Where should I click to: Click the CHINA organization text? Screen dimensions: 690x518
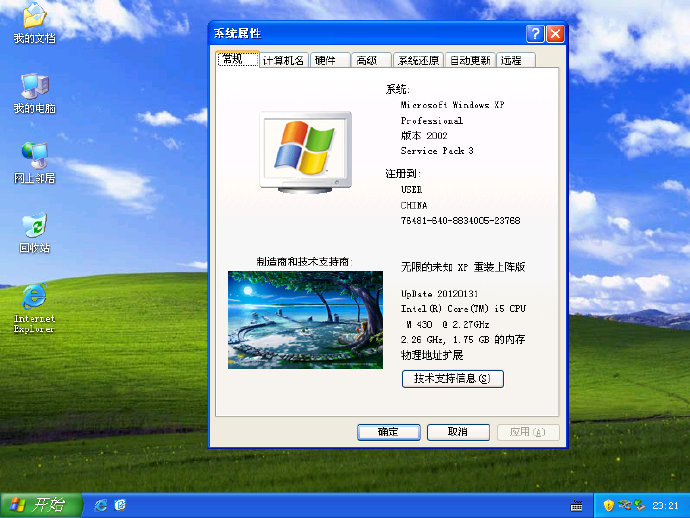pyautogui.click(x=414, y=205)
